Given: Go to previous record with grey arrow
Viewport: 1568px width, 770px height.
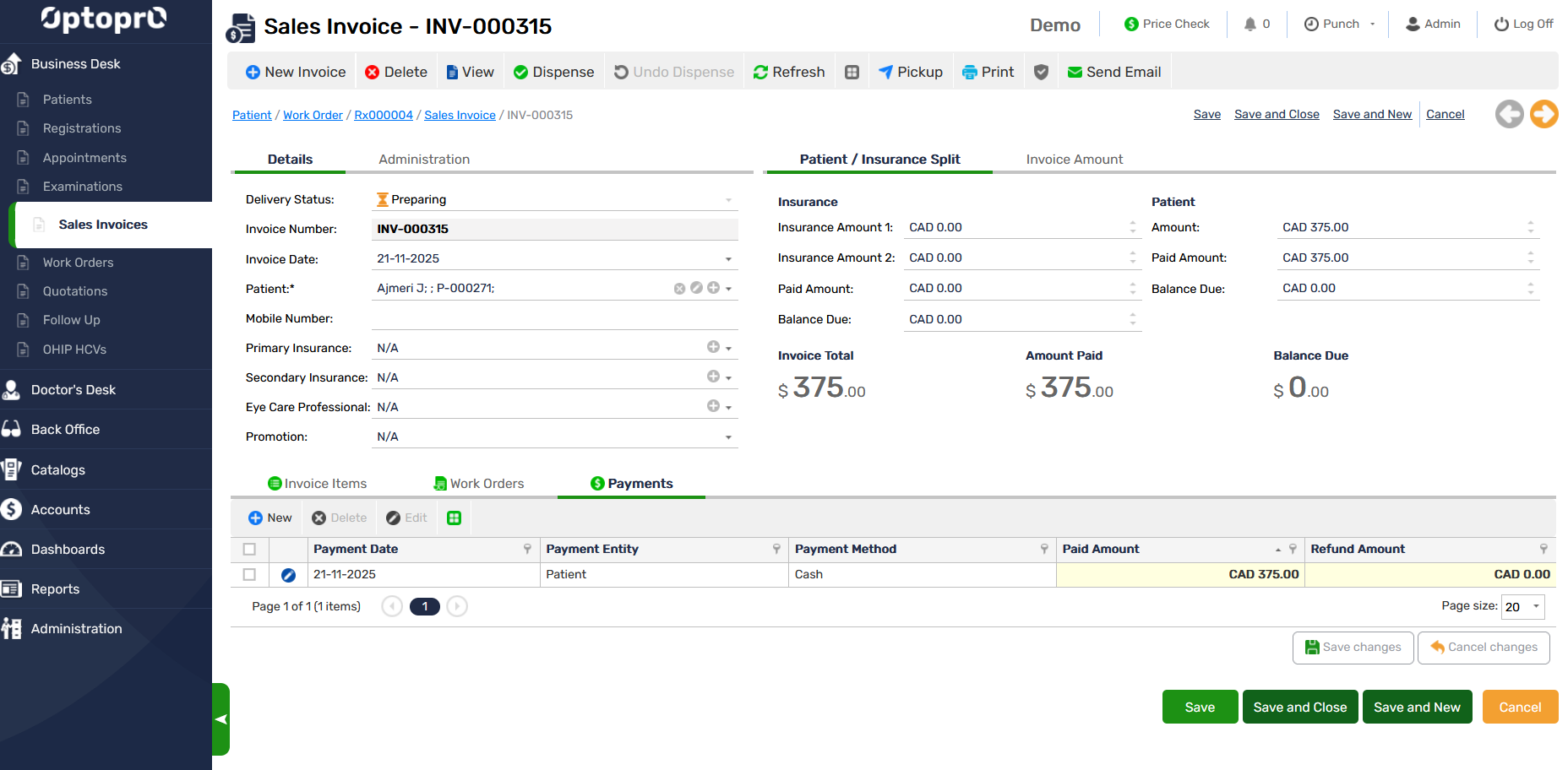Looking at the screenshot, I should point(1509,114).
